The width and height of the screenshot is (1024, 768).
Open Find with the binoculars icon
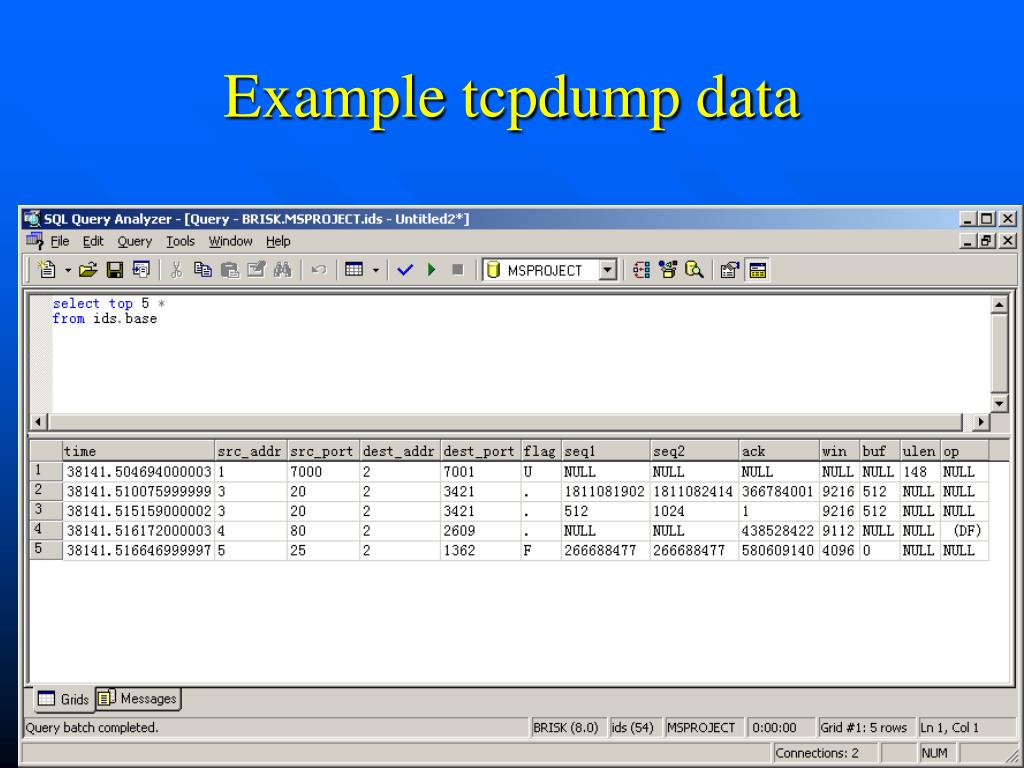tap(282, 270)
